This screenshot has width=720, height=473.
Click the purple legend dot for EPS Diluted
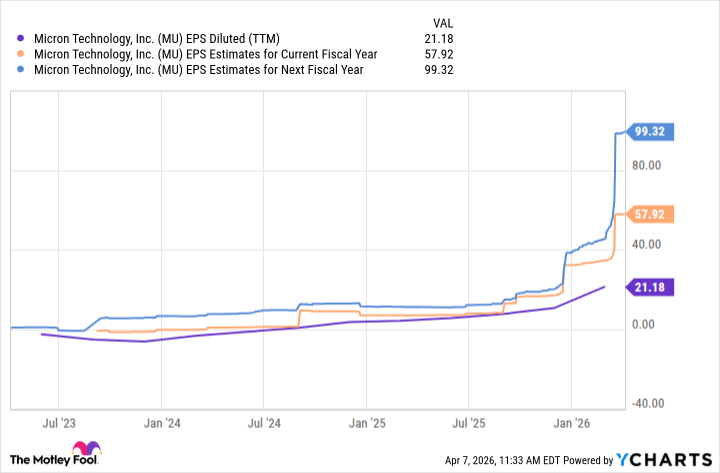click(x=19, y=39)
